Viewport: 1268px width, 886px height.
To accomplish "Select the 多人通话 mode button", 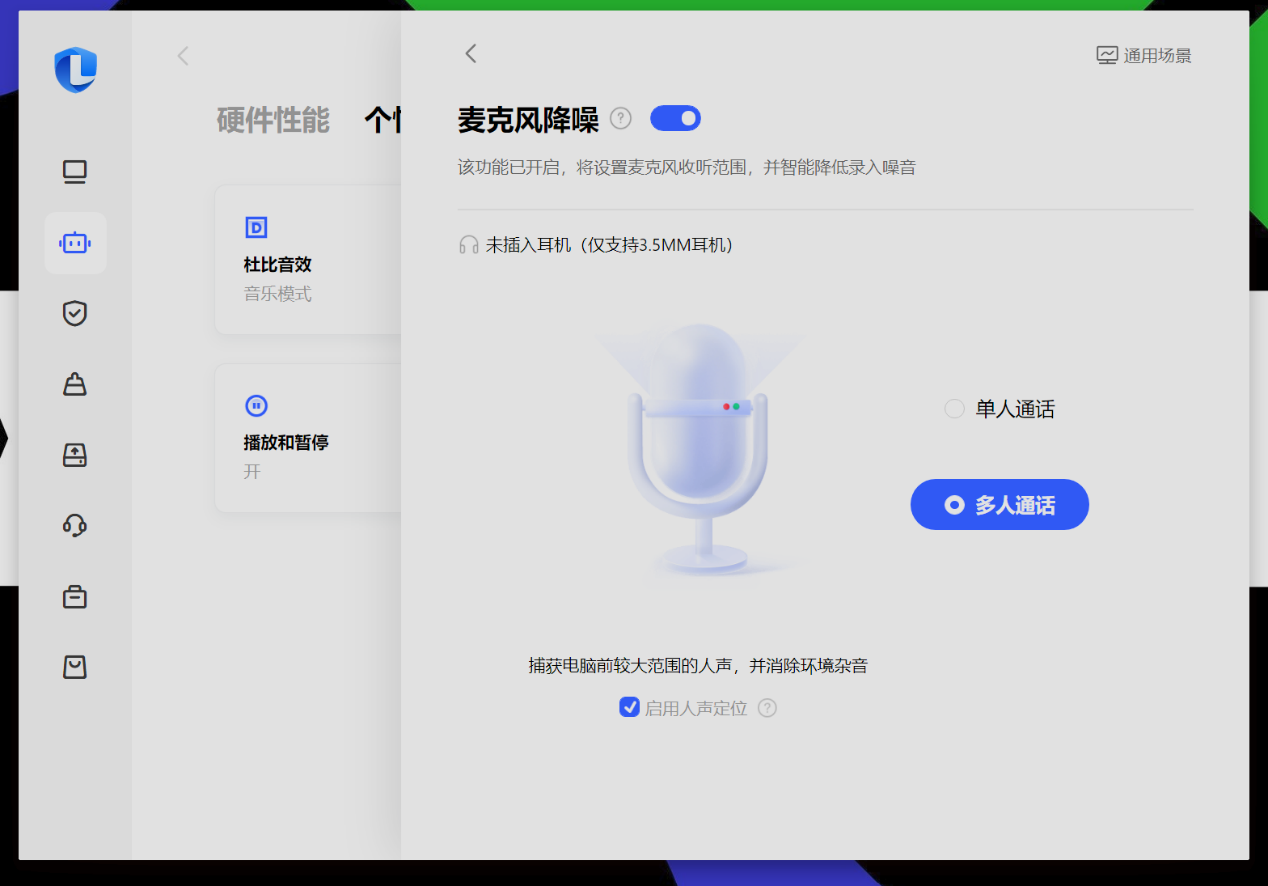I will tap(999, 505).
